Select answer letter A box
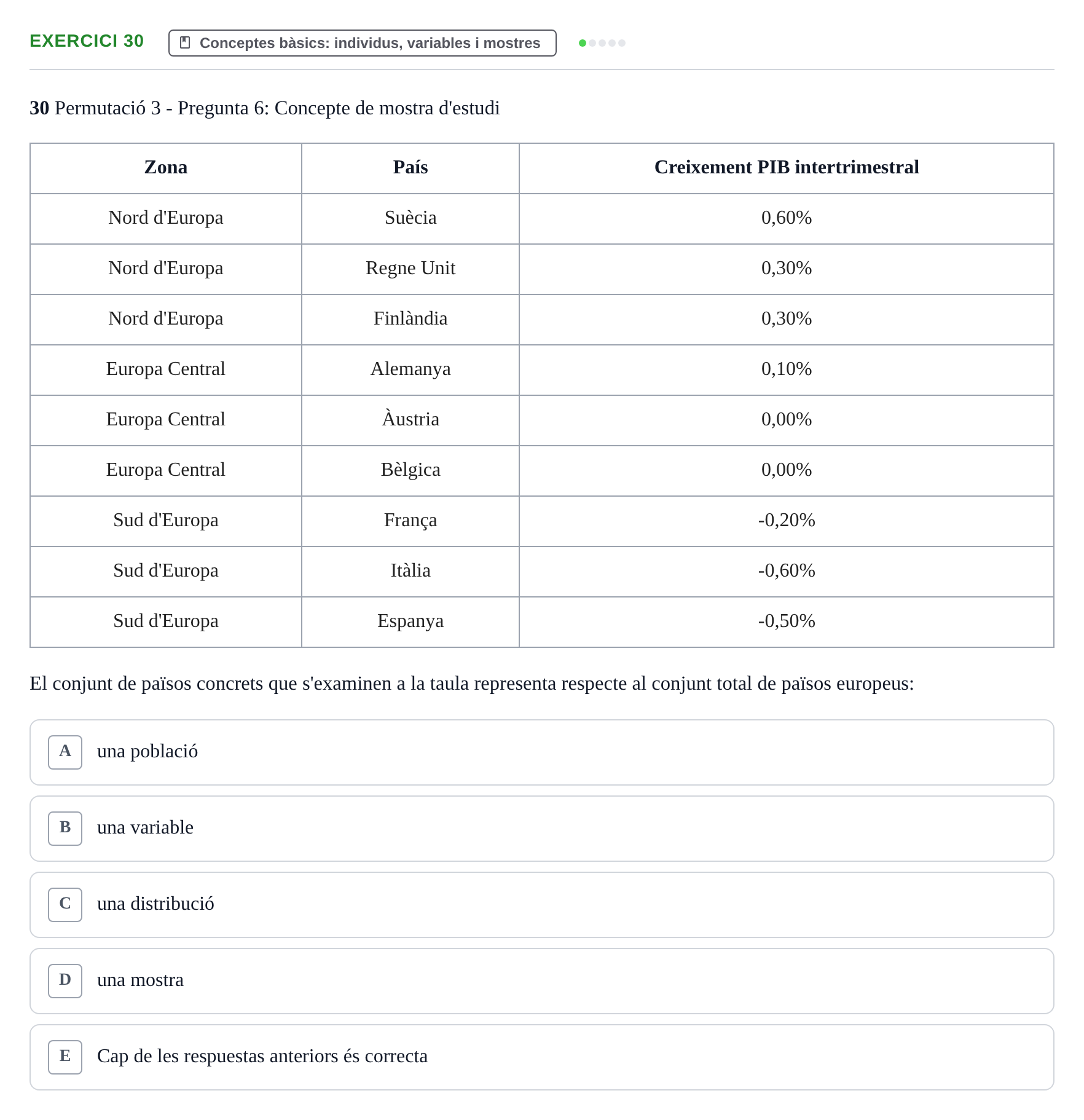This screenshot has height=1120, width=1084. (65, 752)
